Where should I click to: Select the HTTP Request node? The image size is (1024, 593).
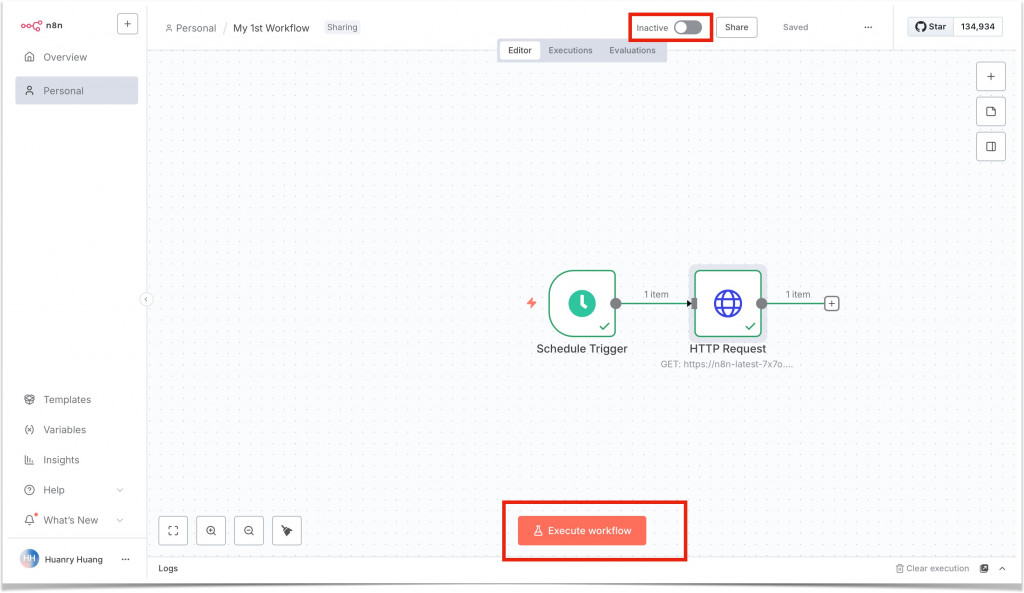click(728, 303)
